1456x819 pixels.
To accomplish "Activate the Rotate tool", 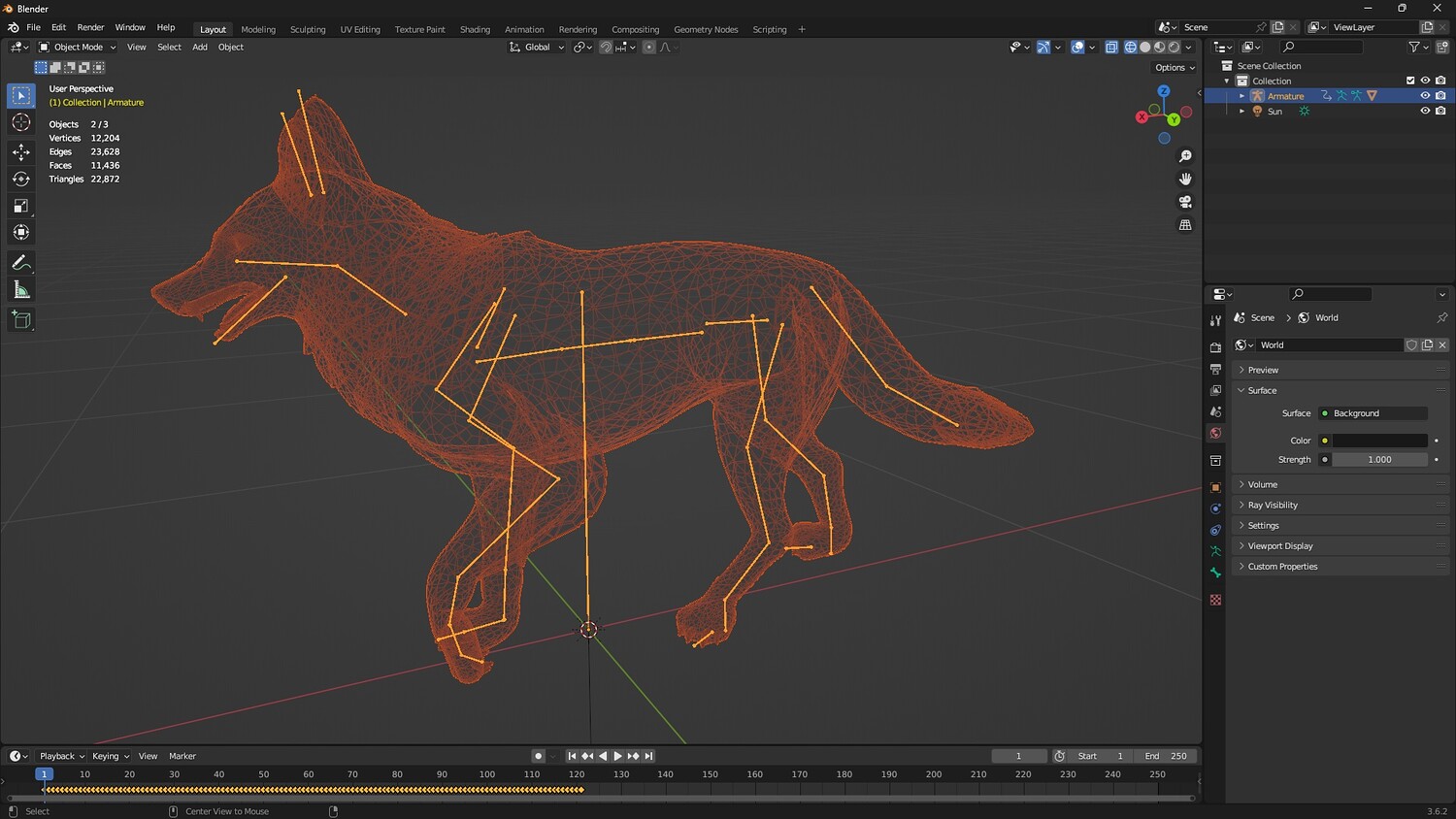I will coord(20,179).
